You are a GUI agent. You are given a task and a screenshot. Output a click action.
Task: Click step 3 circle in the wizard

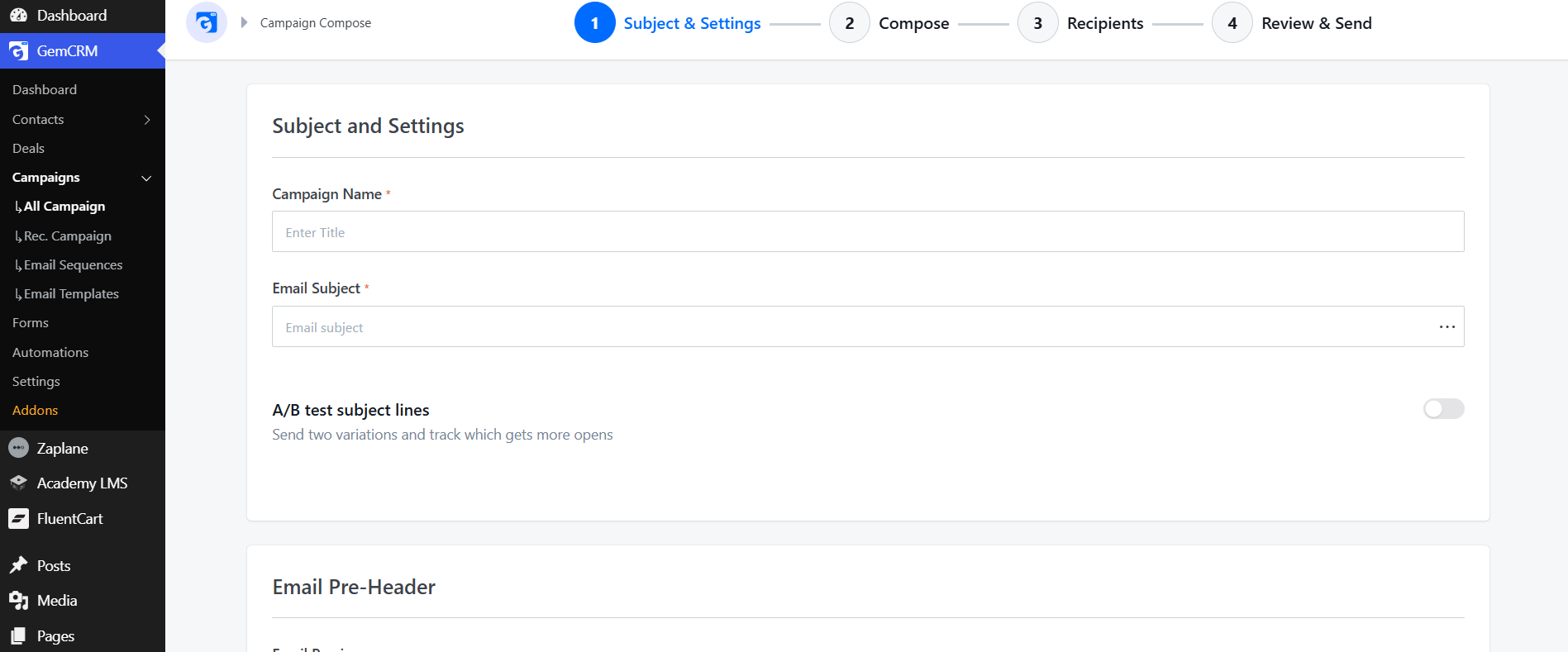[1037, 23]
